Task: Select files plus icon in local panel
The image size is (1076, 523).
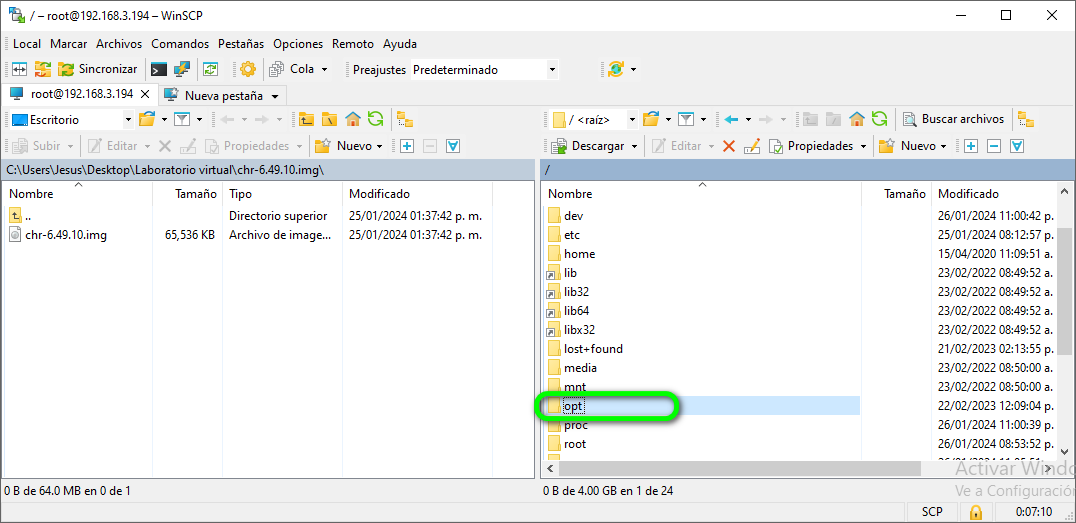Action: [407, 146]
